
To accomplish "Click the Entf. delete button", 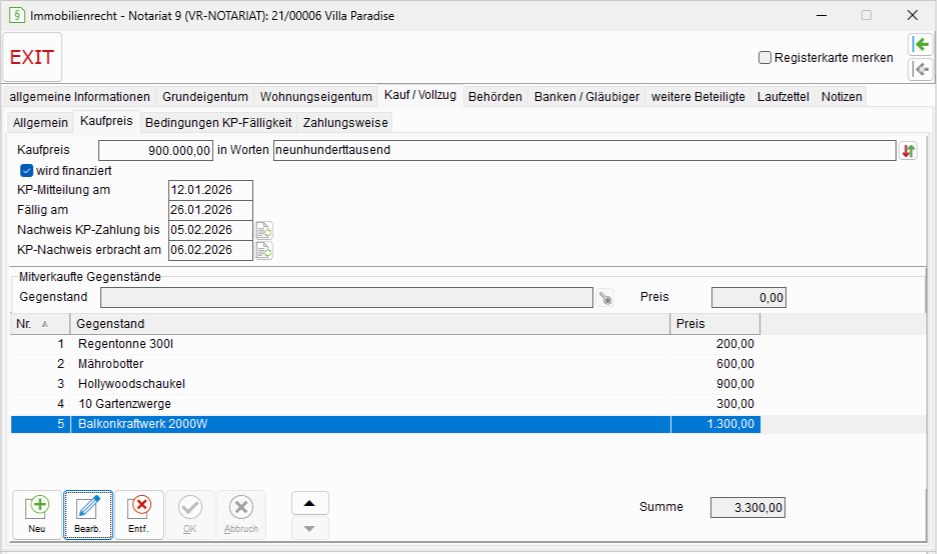I will (x=139, y=515).
